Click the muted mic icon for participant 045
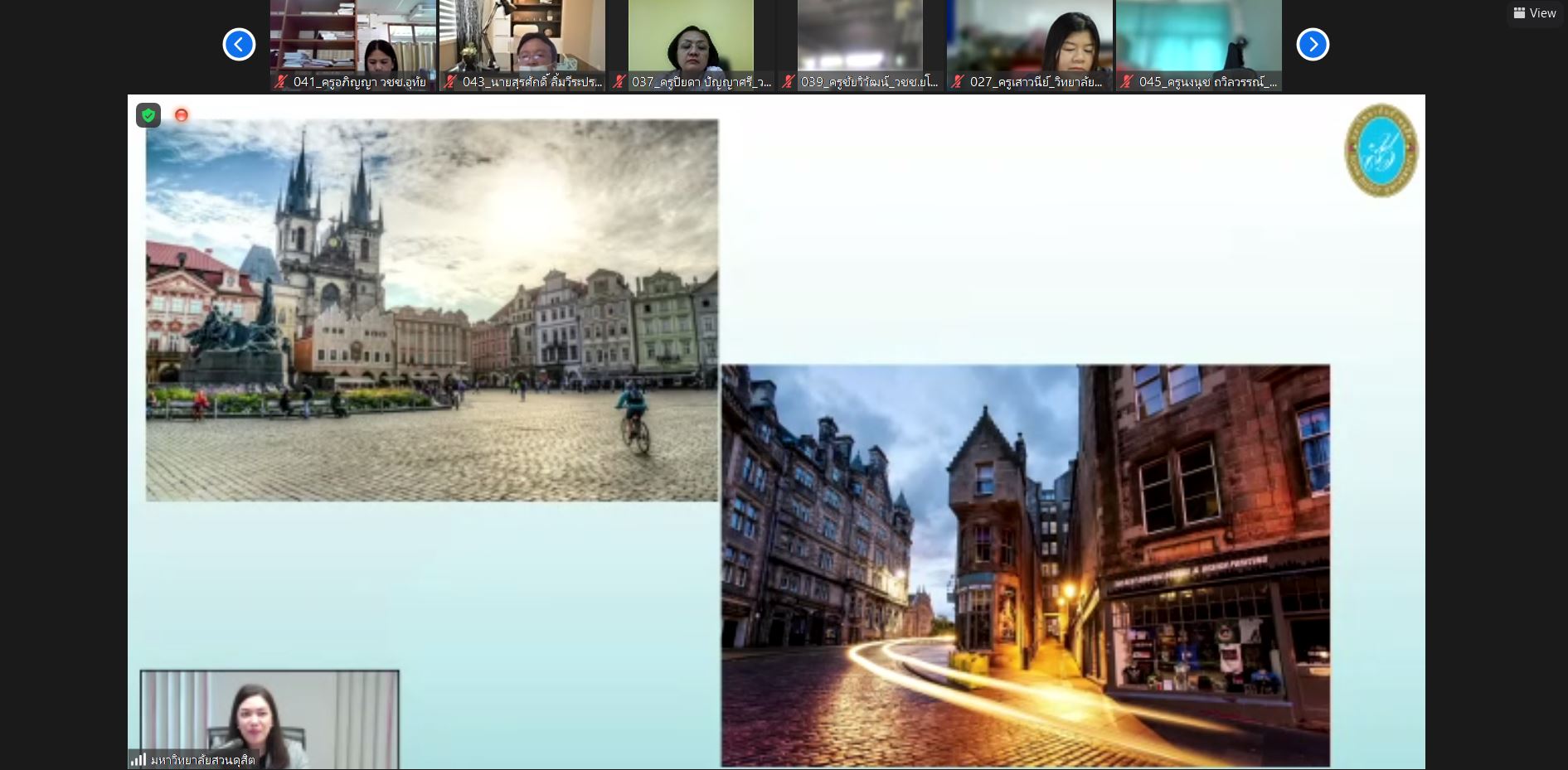 tap(1127, 81)
